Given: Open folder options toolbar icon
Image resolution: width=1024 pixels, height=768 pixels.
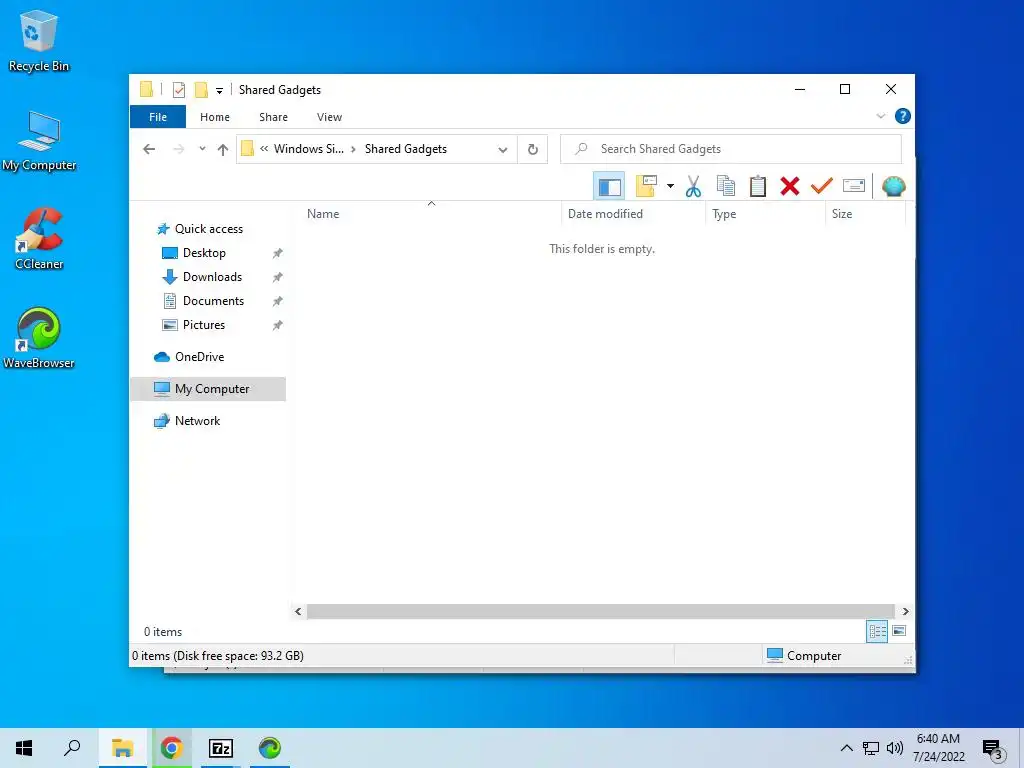Looking at the screenshot, I should point(646,187).
